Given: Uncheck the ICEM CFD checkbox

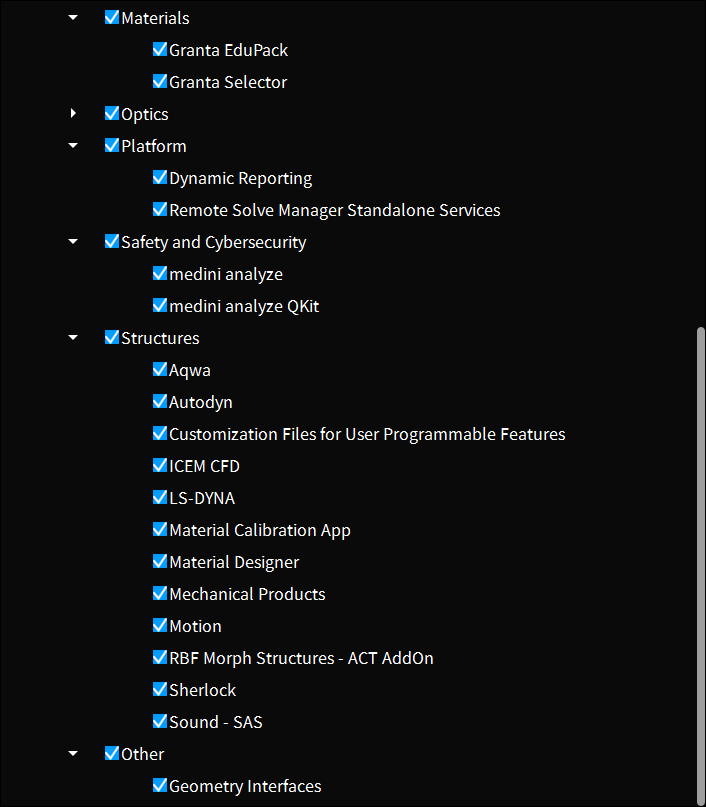Looking at the screenshot, I should pos(160,465).
